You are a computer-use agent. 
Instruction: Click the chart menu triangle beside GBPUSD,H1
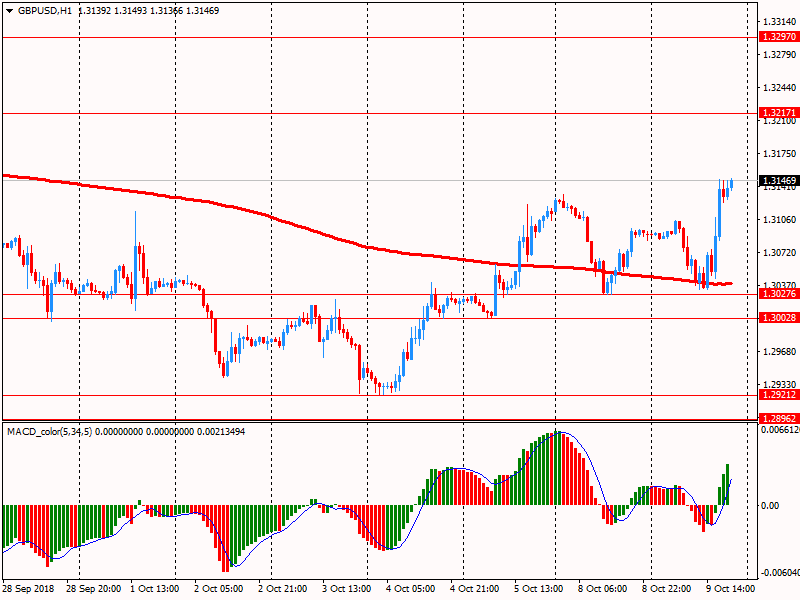[x=9, y=11]
